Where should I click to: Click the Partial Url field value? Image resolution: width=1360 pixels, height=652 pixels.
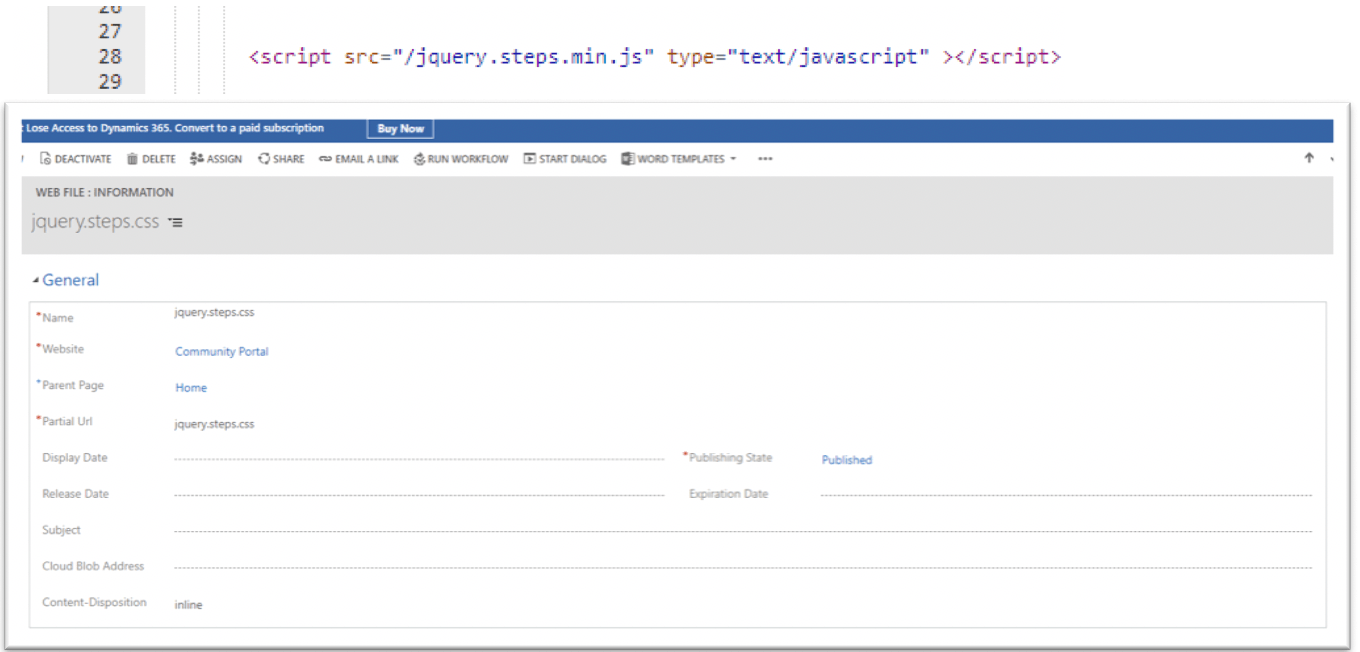click(215, 424)
